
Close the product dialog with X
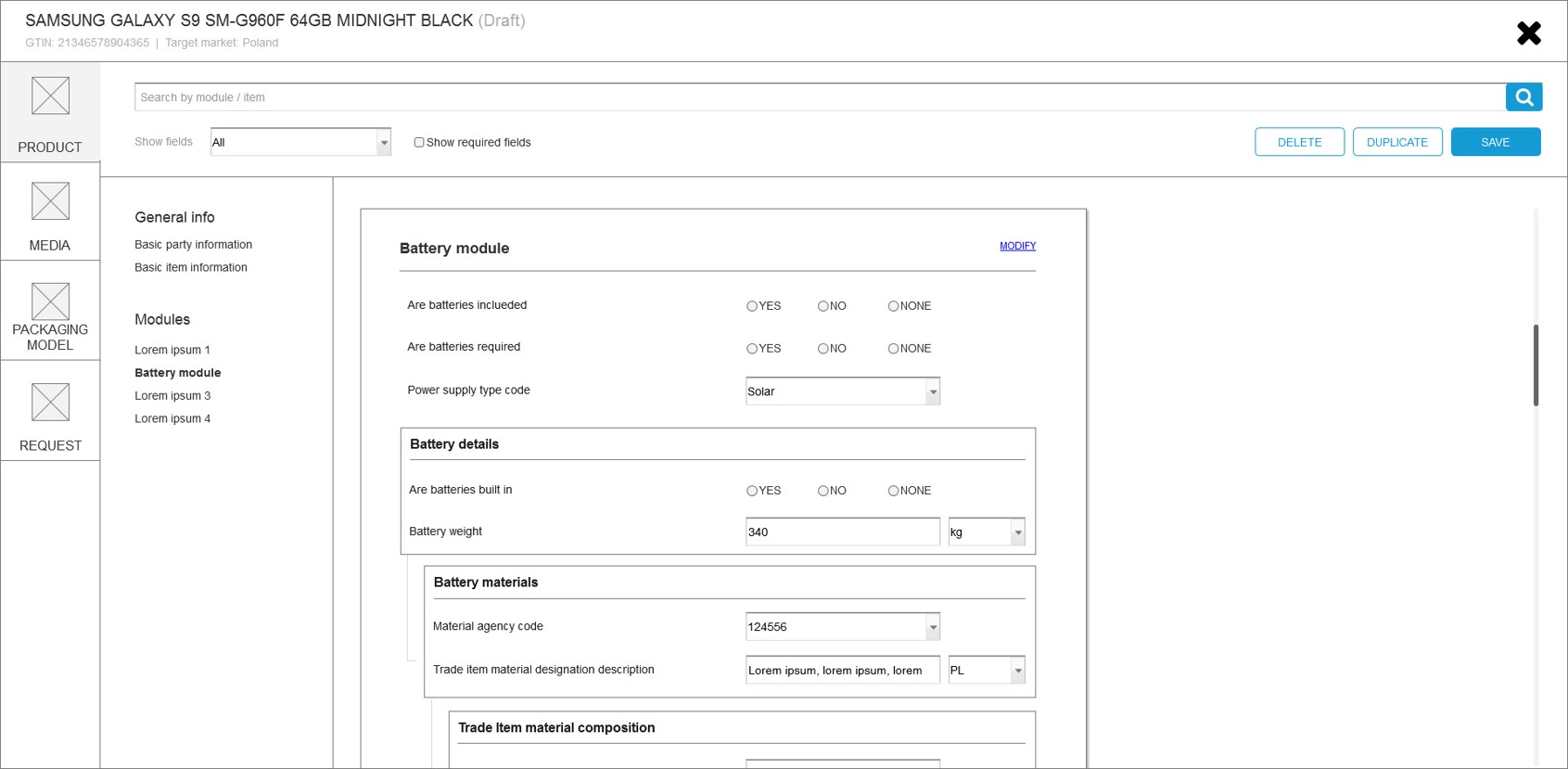pos(1528,33)
